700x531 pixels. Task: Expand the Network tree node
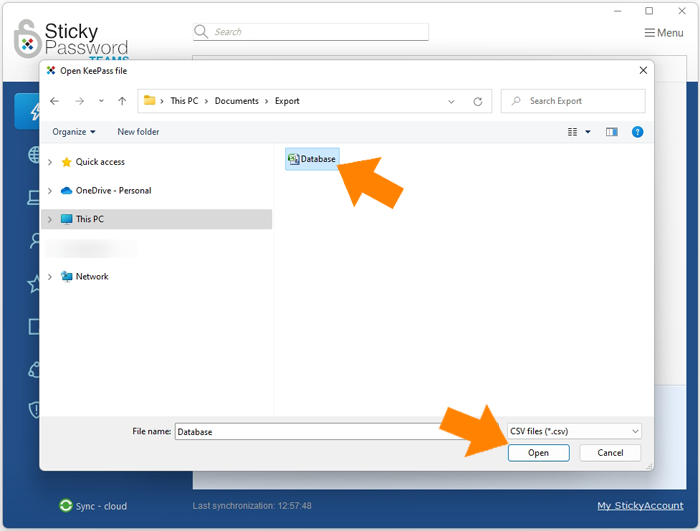(x=50, y=277)
